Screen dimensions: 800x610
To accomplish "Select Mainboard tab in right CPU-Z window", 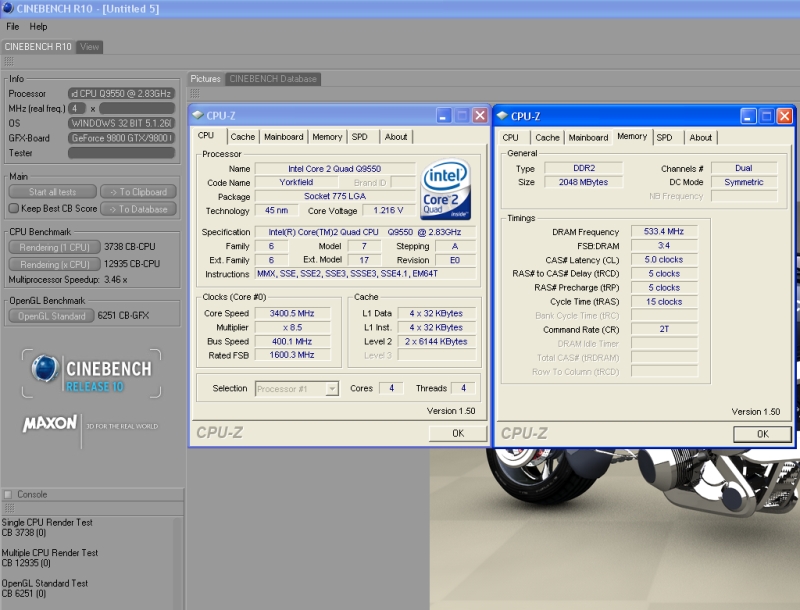I will (x=588, y=137).
